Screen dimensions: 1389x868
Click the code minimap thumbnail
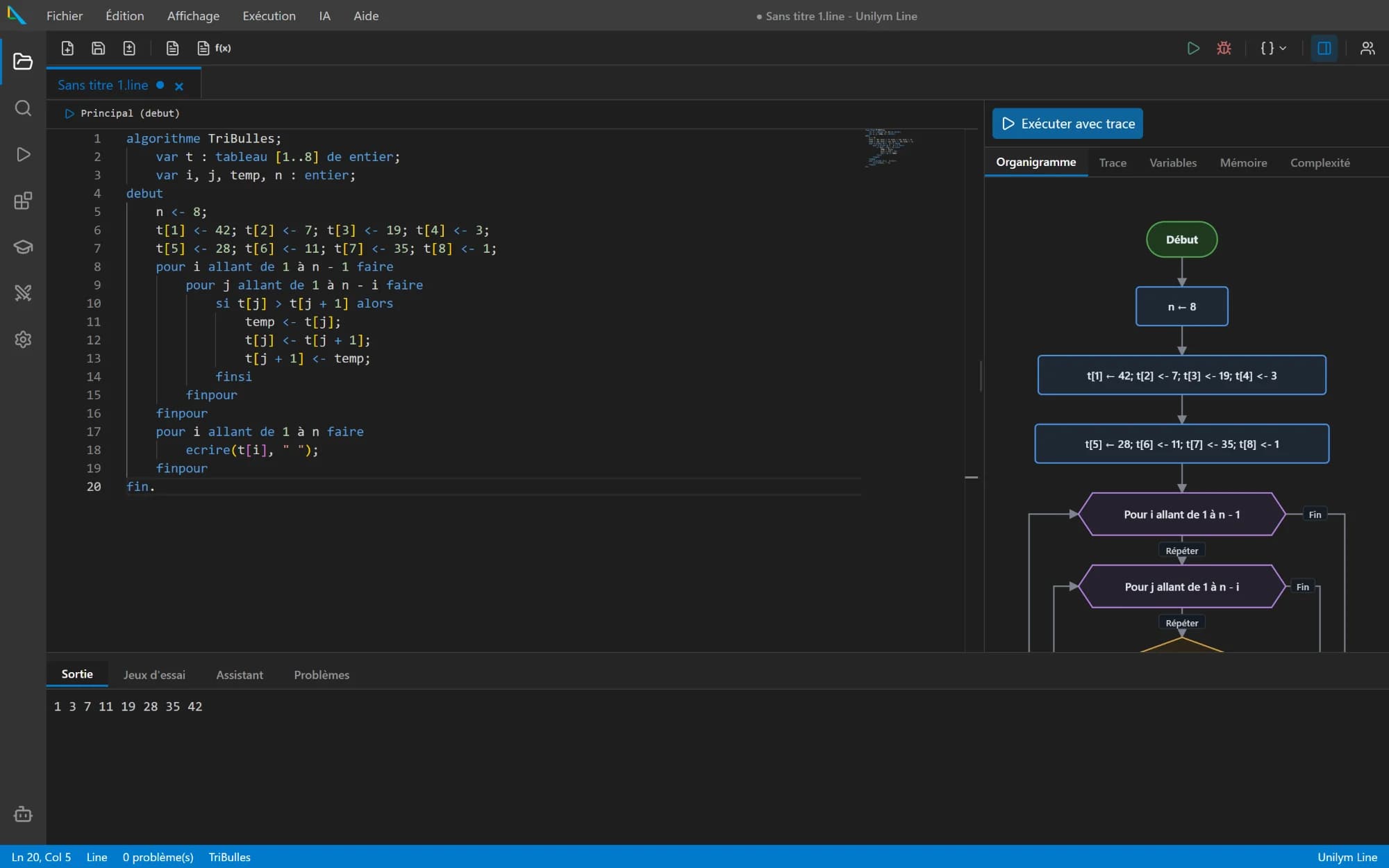coord(889,148)
